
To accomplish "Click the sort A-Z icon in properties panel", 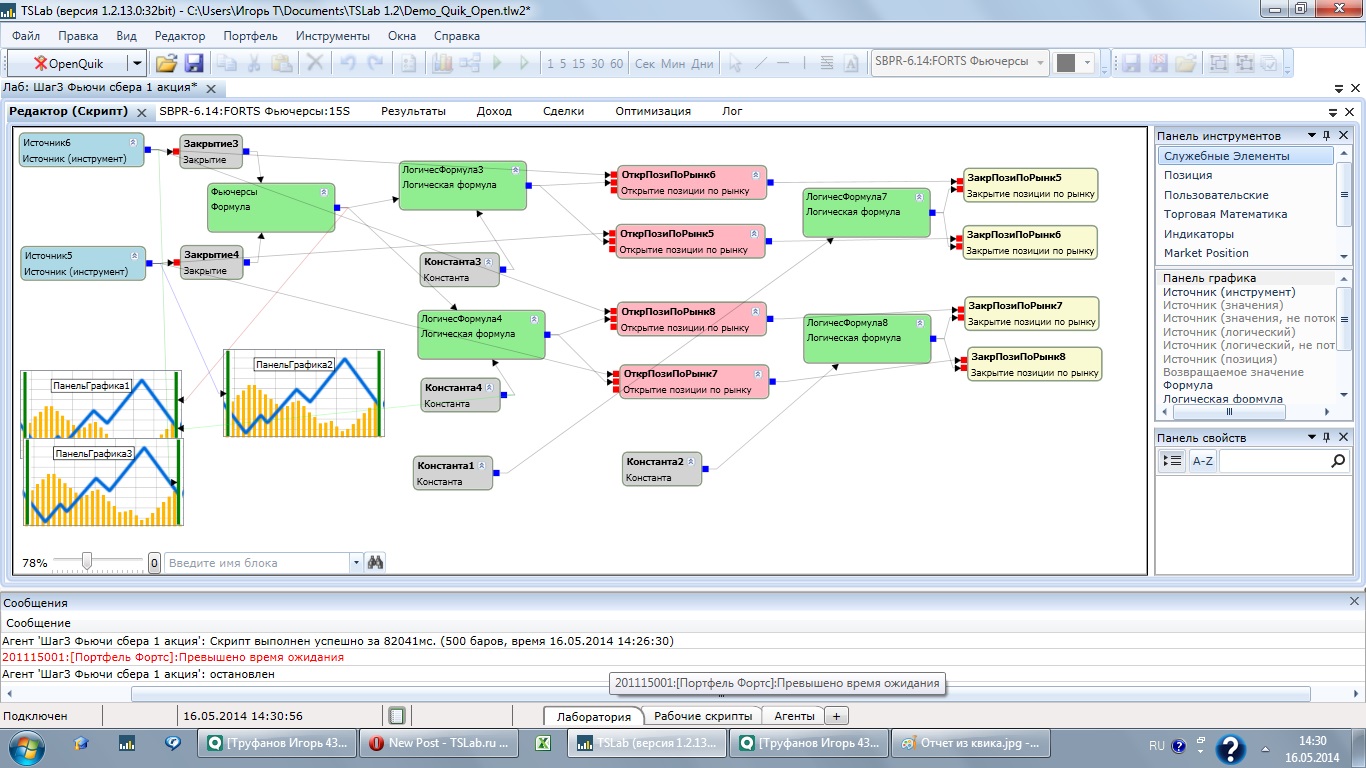I will pos(1202,461).
